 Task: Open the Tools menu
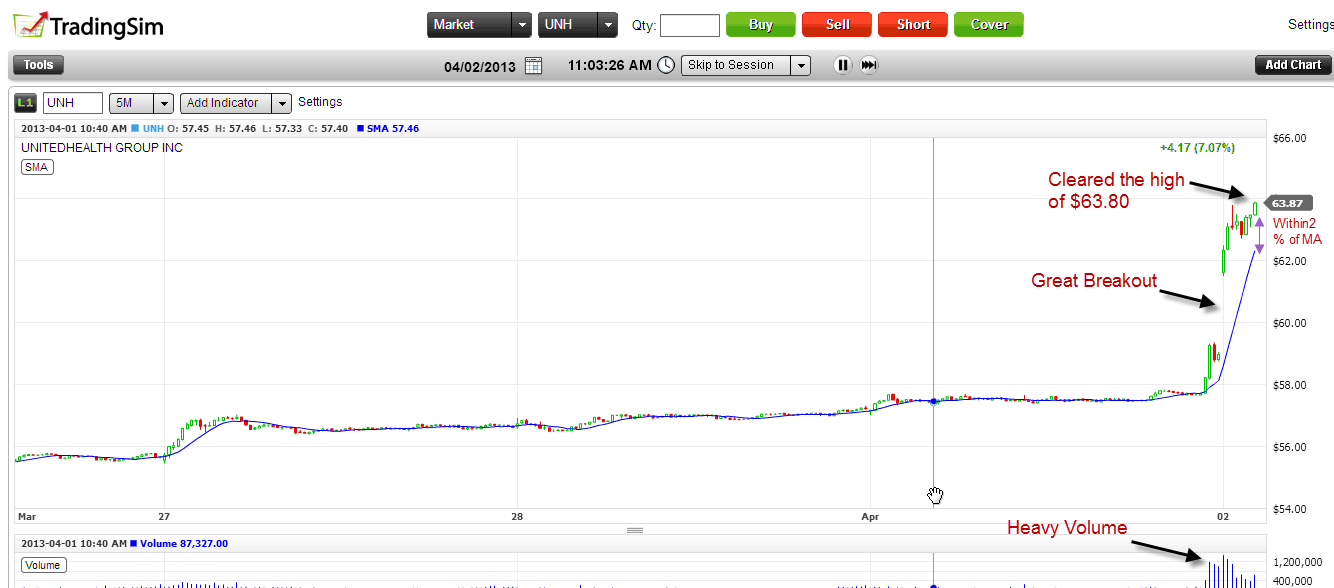click(x=38, y=65)
